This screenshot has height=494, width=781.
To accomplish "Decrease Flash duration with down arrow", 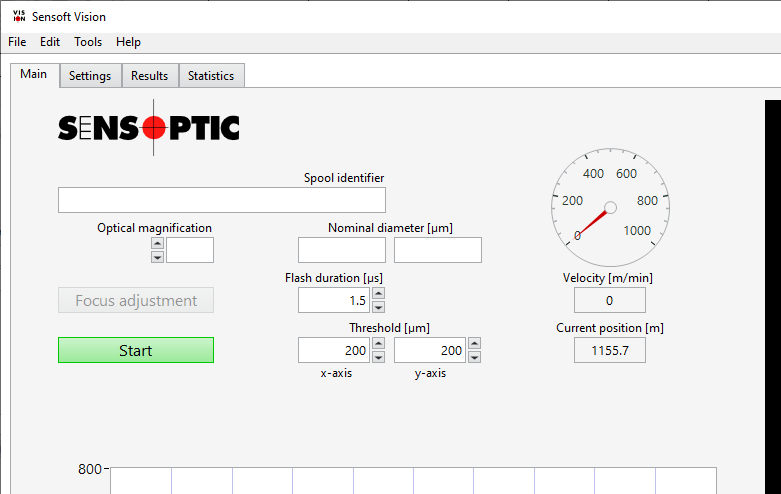I will pos(379,307).
